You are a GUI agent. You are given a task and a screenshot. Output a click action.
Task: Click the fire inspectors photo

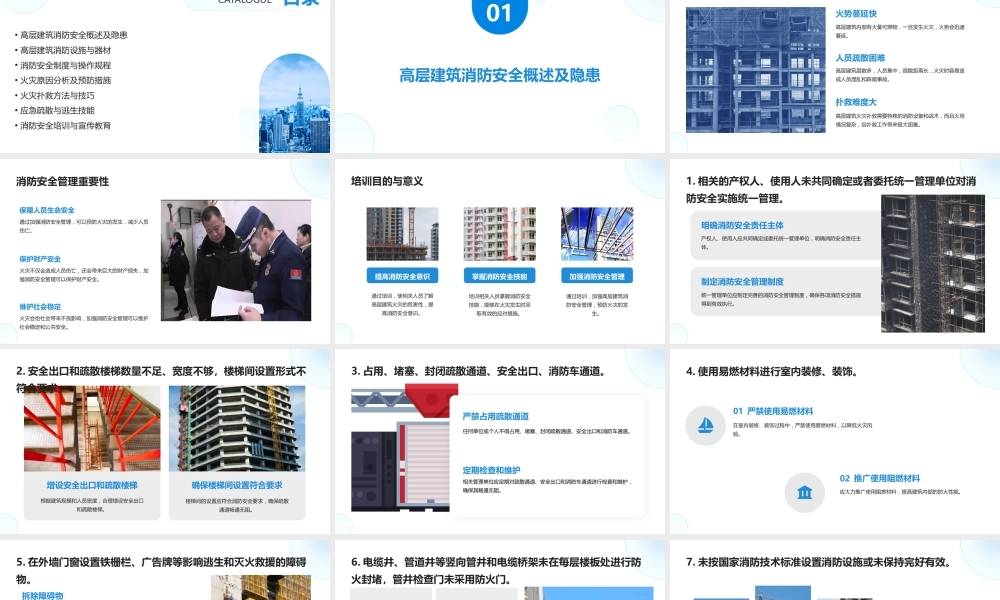236,260
